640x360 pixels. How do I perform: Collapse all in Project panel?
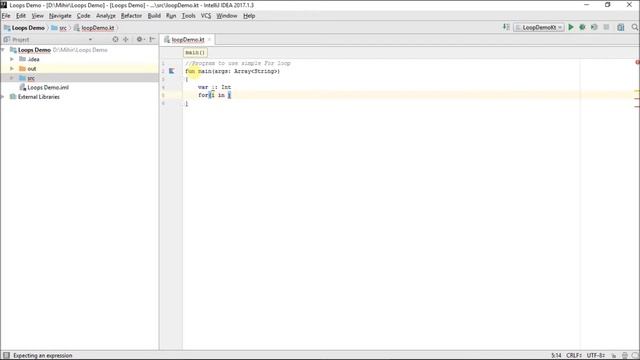point(126,39)
